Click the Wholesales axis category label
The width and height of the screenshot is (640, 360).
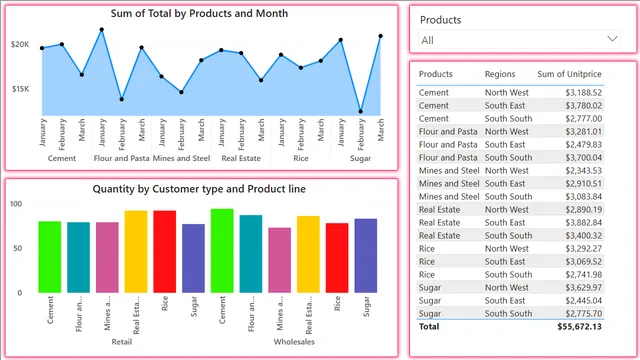294,342
